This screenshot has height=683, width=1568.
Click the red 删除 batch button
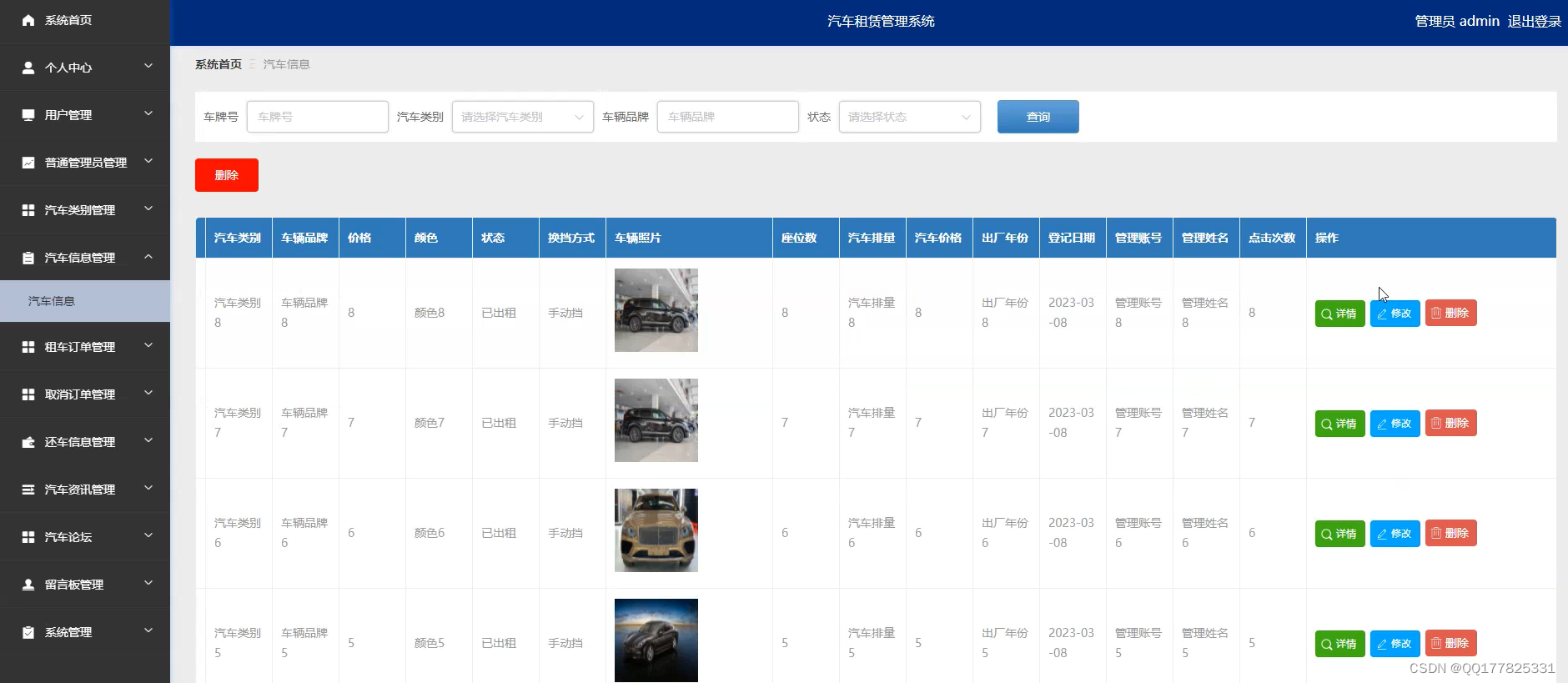click(227, 175)
